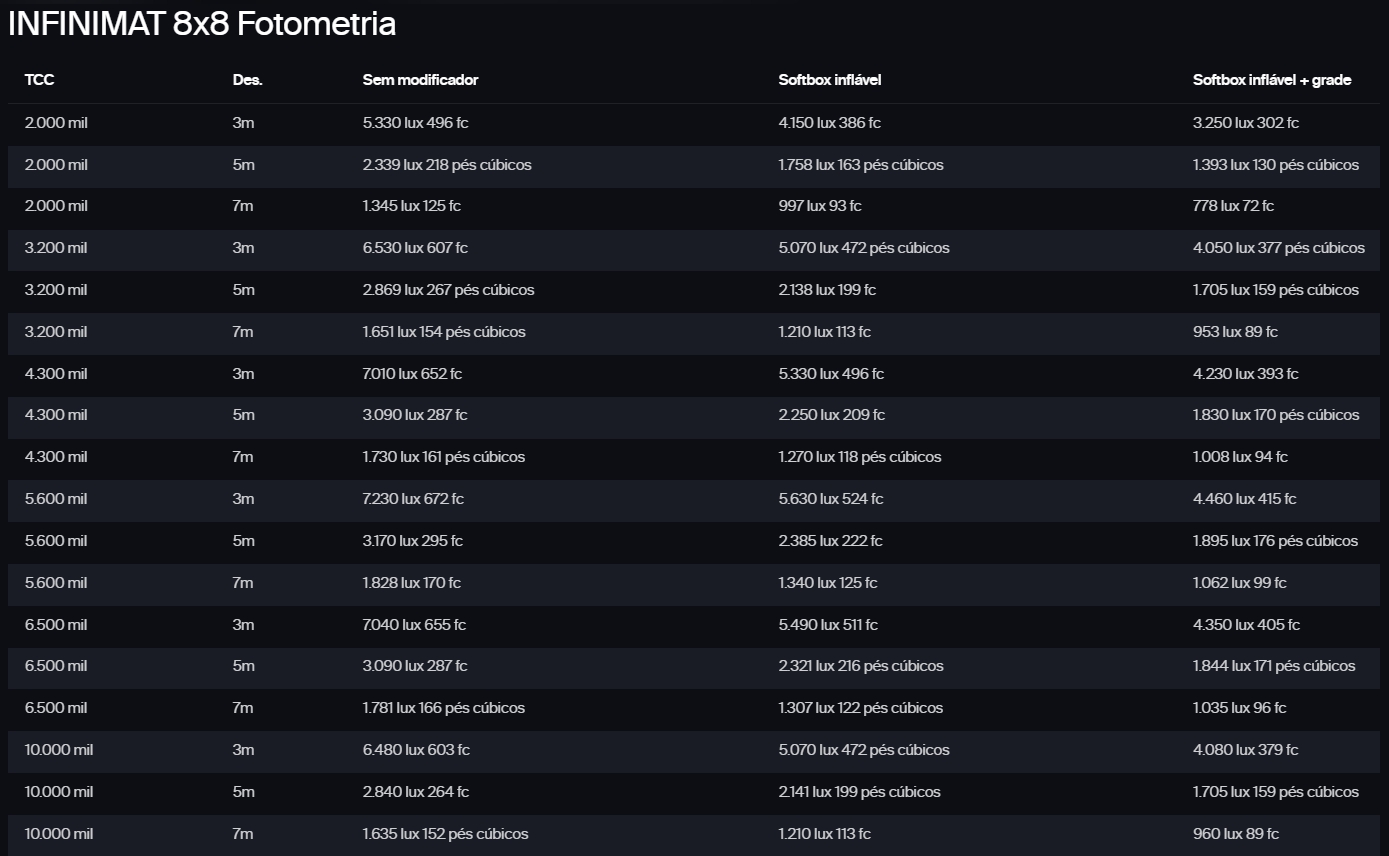The height and width of the screenshot is (856, 1389).
Task: Select the 3.250 lux 302 fc value
Action: [x=1245, y=123]
